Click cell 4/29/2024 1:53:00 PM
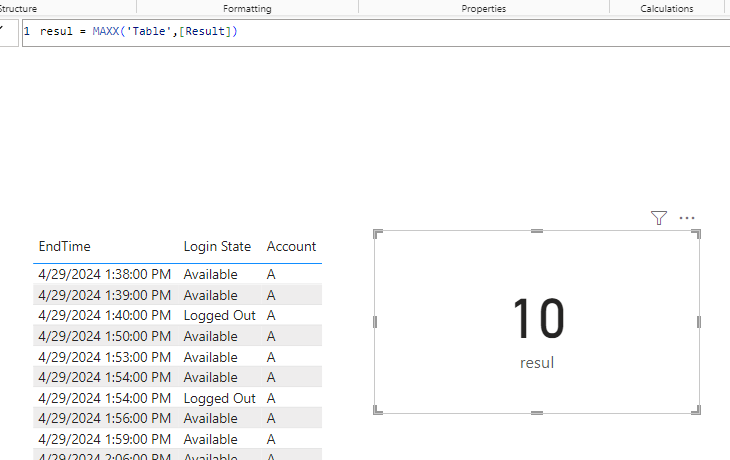The width and height of the screenshot is (730, 460). point(105,357)
